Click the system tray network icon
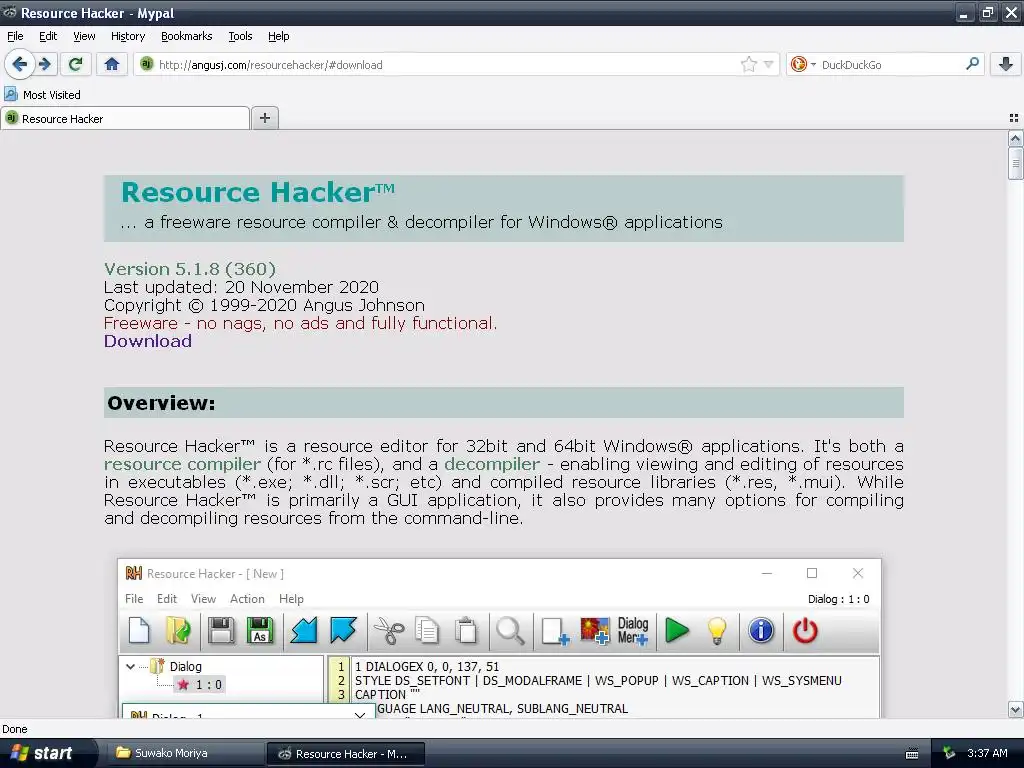Screen dimensions: 1024x768 pyautogui.click(x=949, y=753)
